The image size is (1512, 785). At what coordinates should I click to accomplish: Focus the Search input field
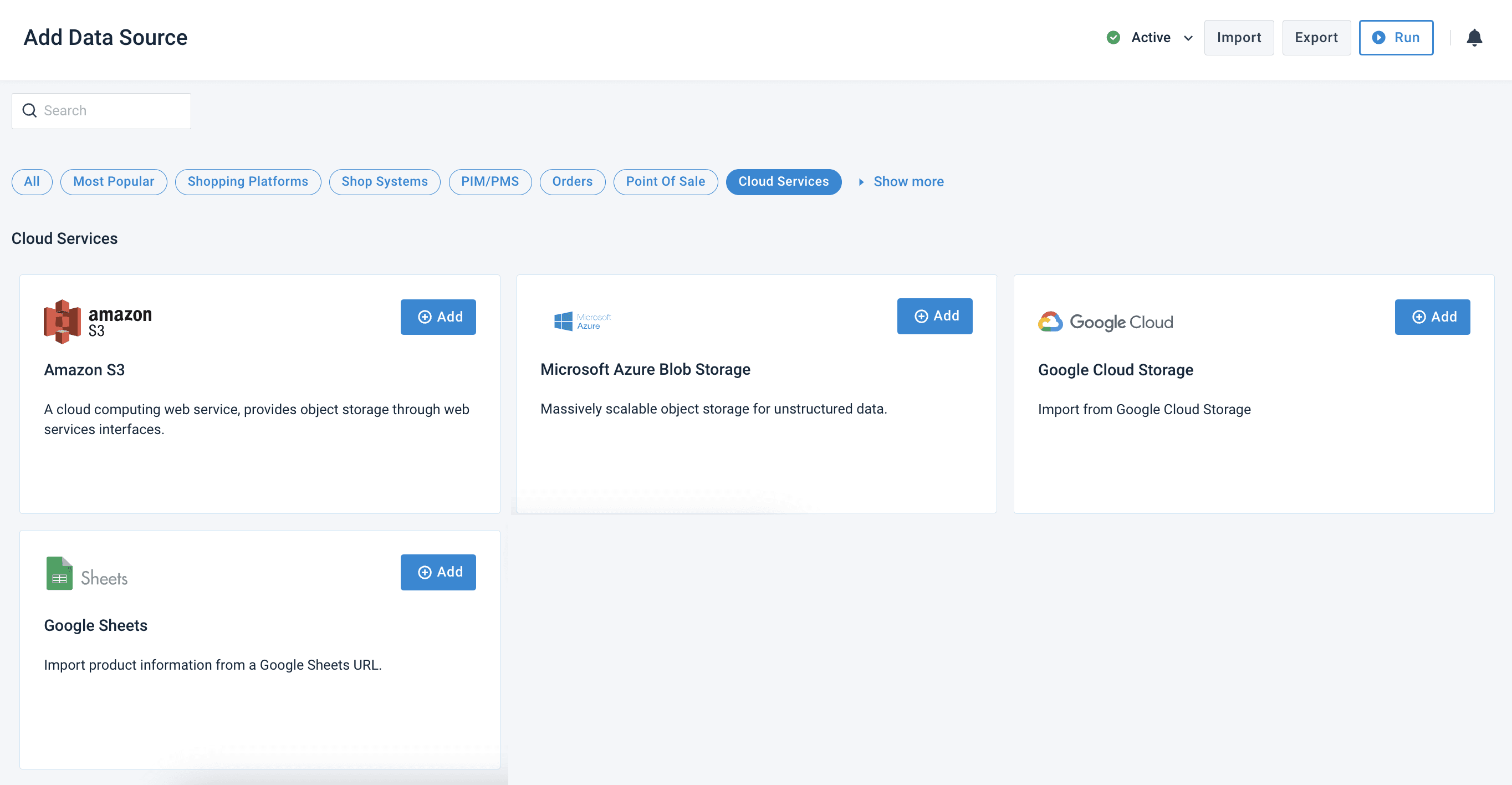click(111, 110)
